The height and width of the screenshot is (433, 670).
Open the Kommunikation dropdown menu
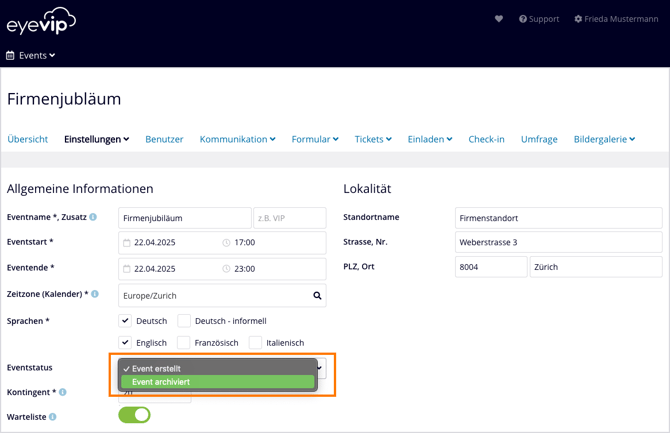click(237, 139)
